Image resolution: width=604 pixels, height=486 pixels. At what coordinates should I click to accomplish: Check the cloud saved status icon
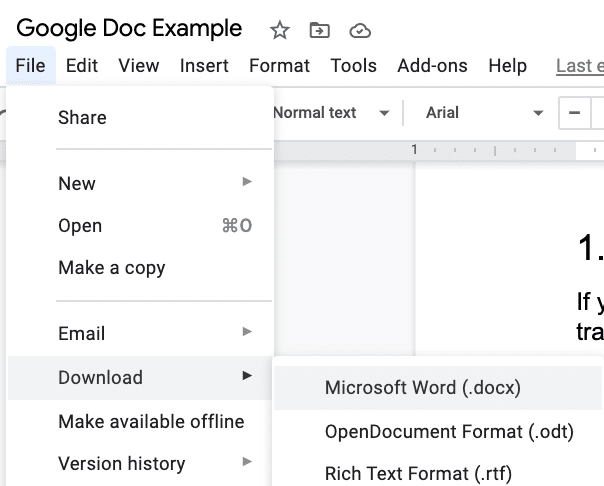(360, 31)
